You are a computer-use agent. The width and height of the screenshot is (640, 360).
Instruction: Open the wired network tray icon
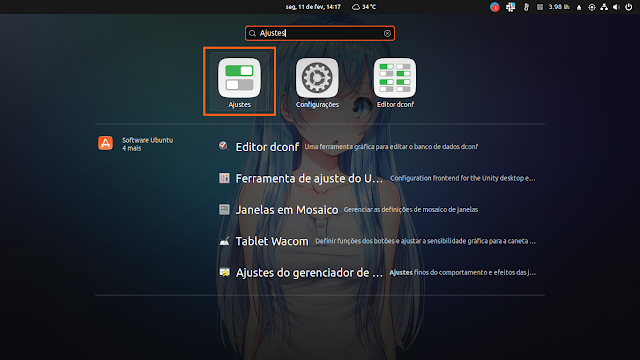tap(604, 7)
